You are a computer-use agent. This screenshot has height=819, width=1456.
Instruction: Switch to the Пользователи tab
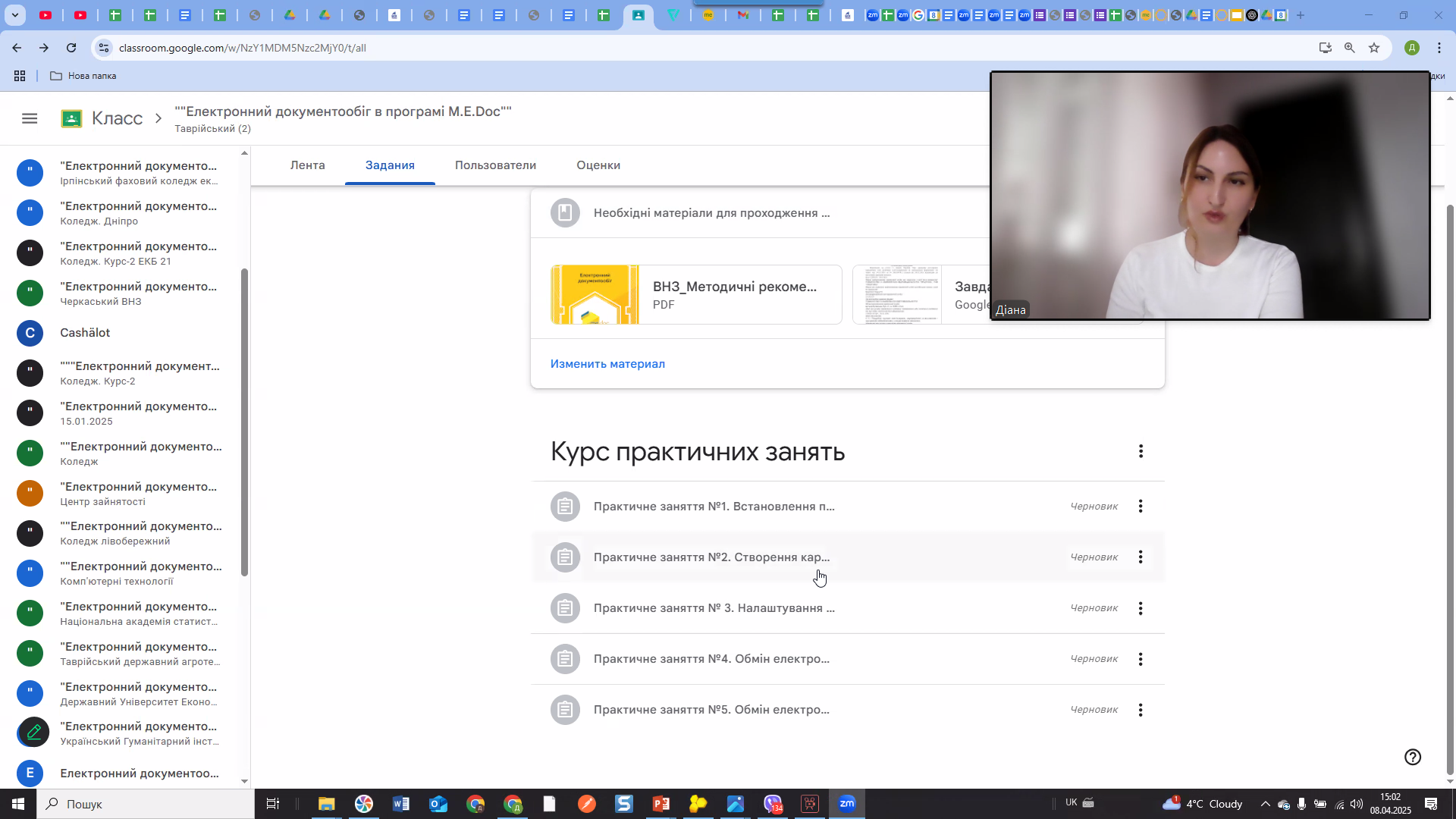[495, 165]
